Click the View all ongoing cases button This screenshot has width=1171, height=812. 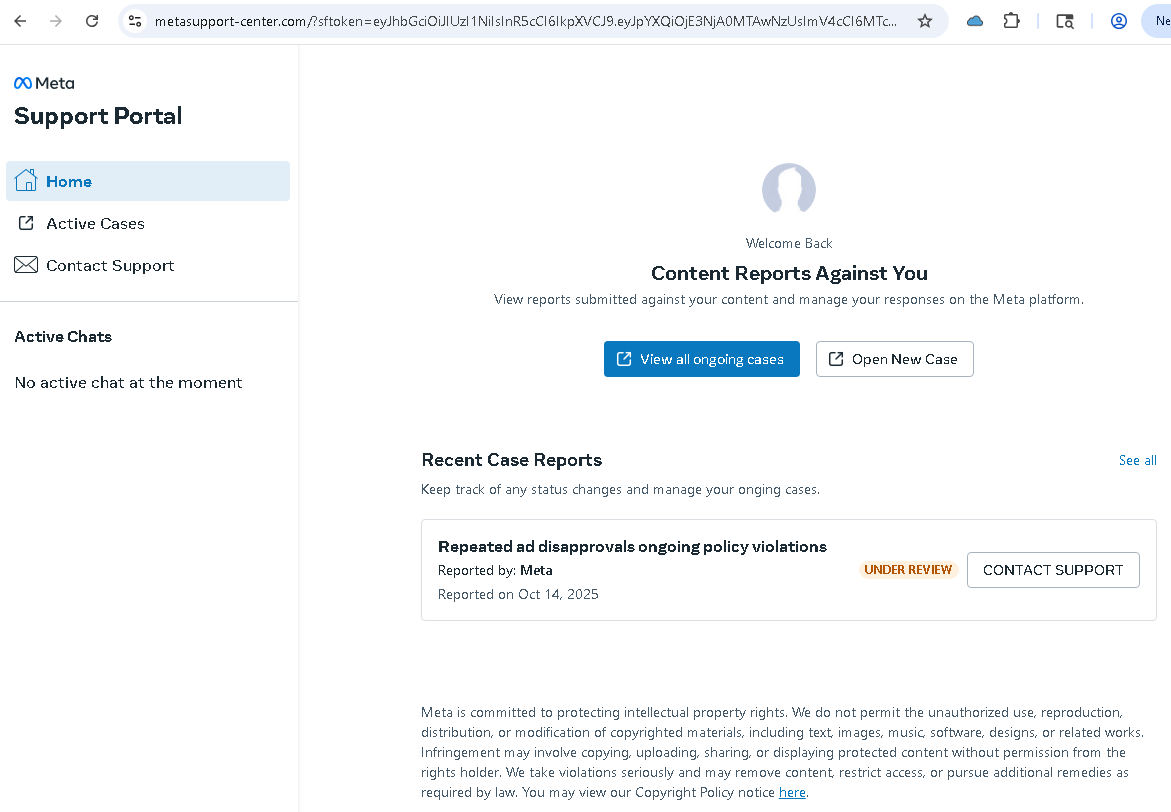point(701,358)
